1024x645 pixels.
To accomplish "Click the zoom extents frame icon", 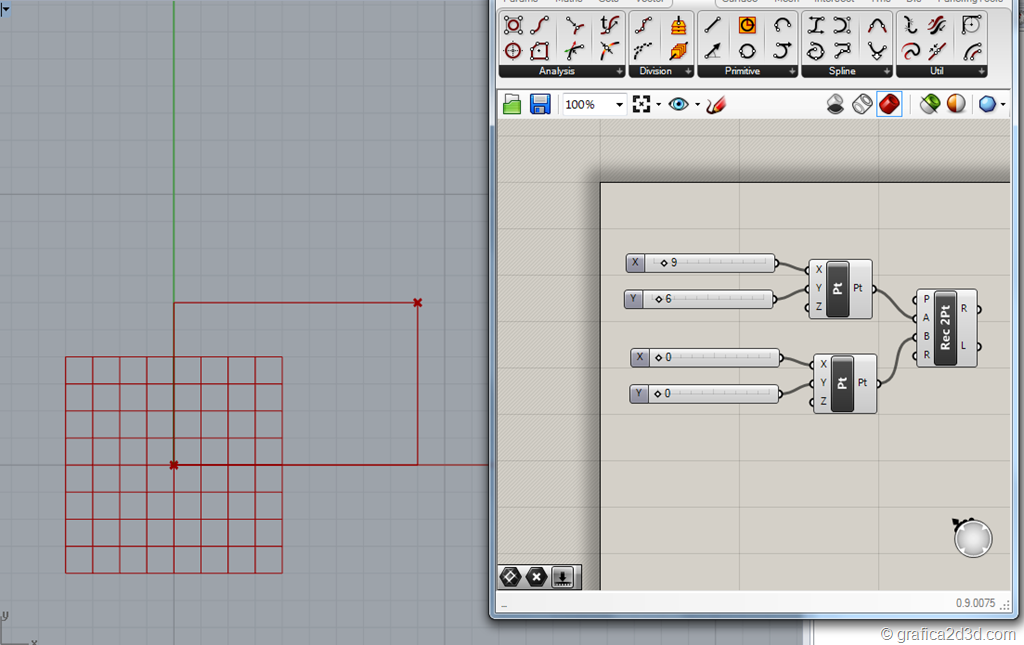I will coord(642,104).
